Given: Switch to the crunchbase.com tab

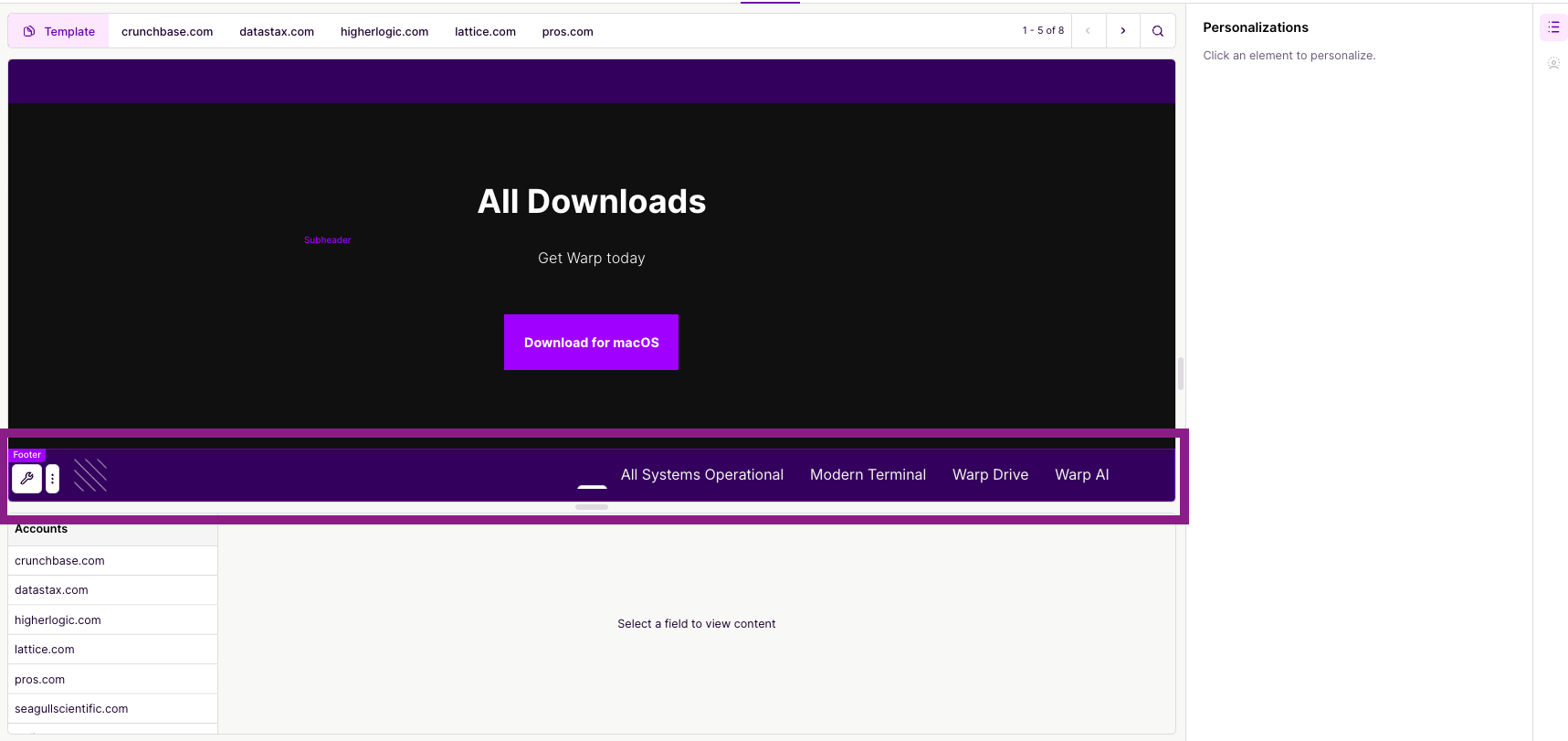Looking at the screenshot, I should coord(167,31).
